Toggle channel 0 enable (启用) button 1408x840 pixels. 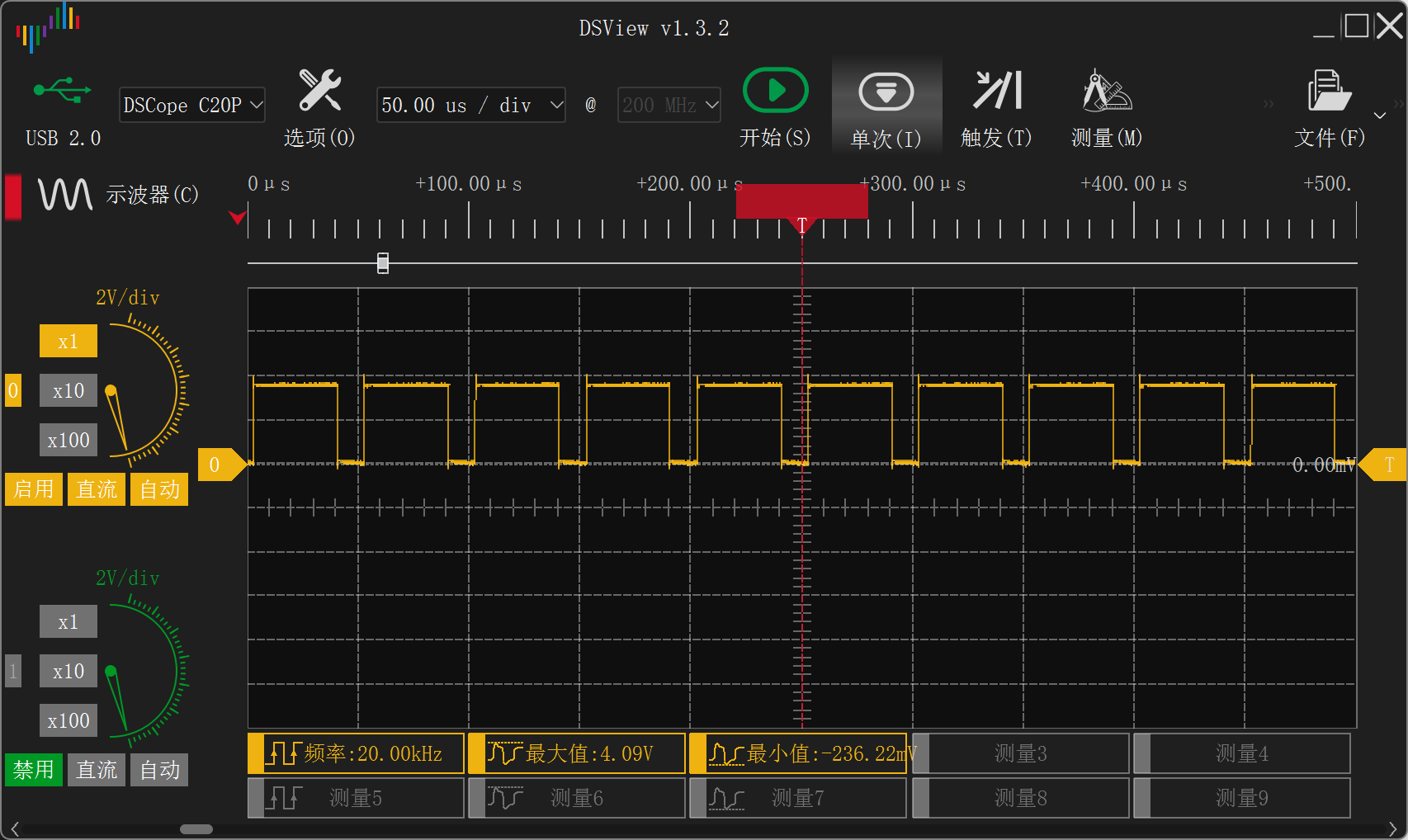click(34, 489)
